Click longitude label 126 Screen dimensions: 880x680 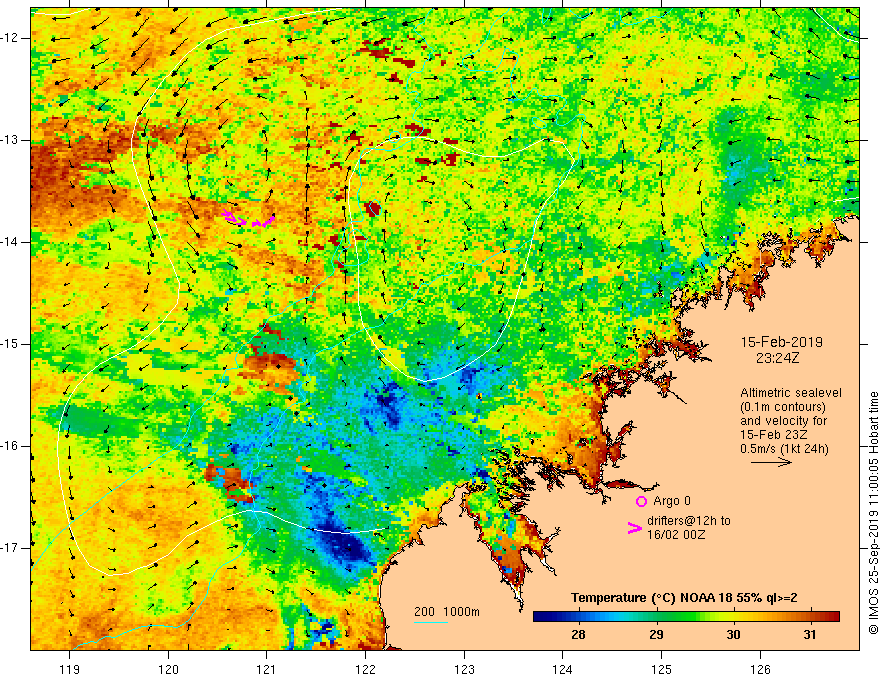(760, 669)
